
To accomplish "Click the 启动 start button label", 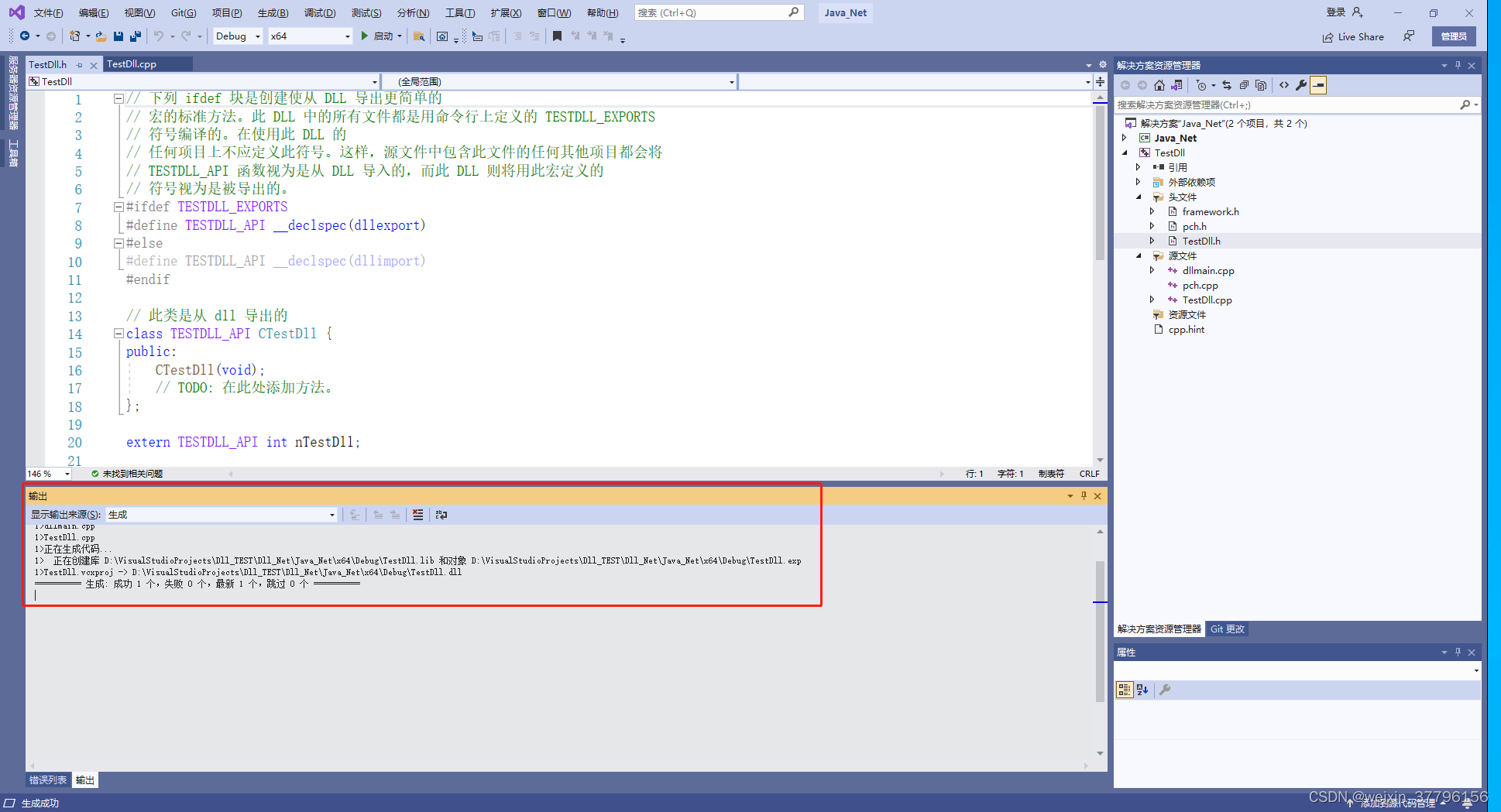I will (x=383, y=36).
